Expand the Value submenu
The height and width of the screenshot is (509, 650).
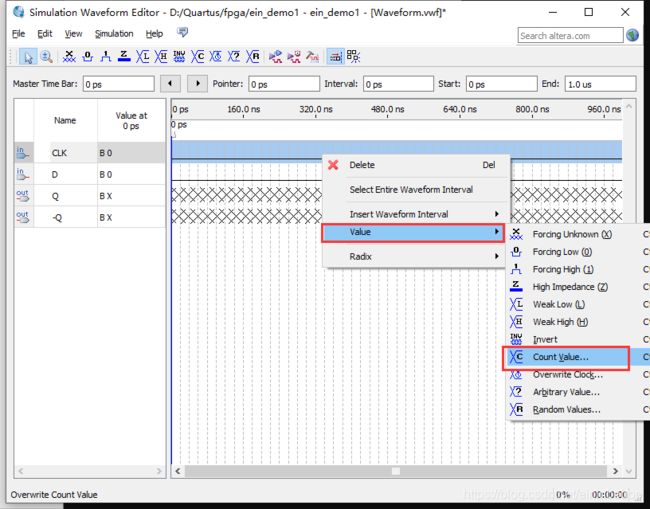point(413,232)
